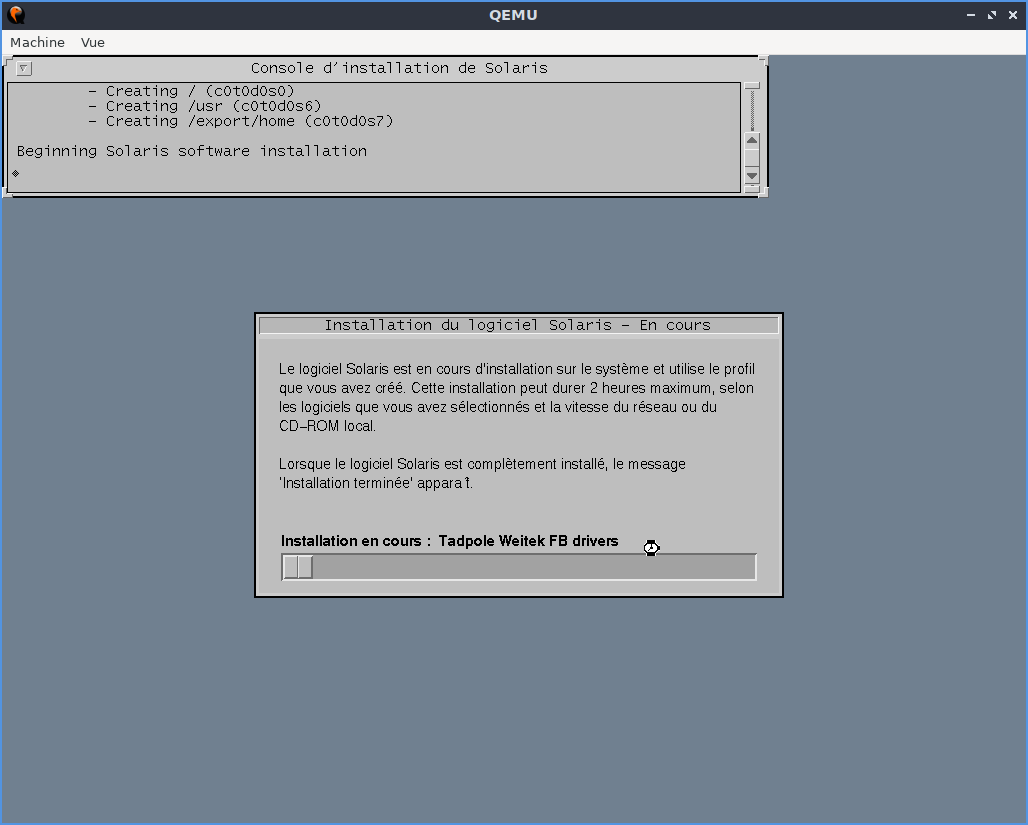Click the 'Installation terminée' message text
The width and height of the screenshot is (1028, 825).
click(346, 483)
